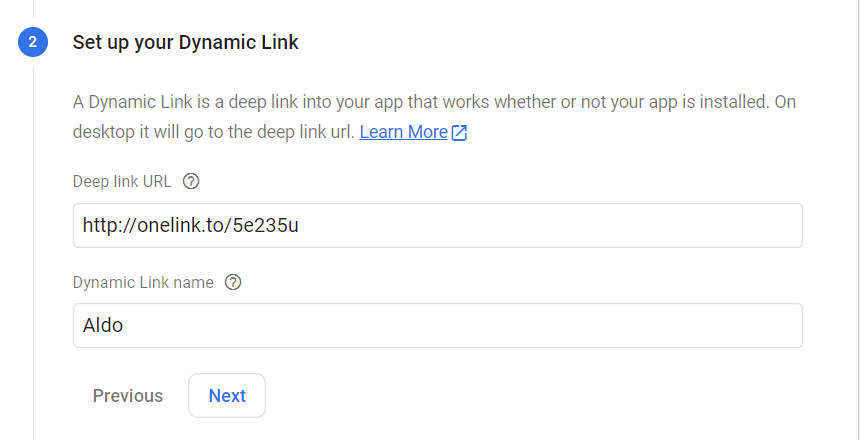This screenshot has height=440, width=860.
Task: Click the 'Aldo' text in name field
Action: click(103, 325)
